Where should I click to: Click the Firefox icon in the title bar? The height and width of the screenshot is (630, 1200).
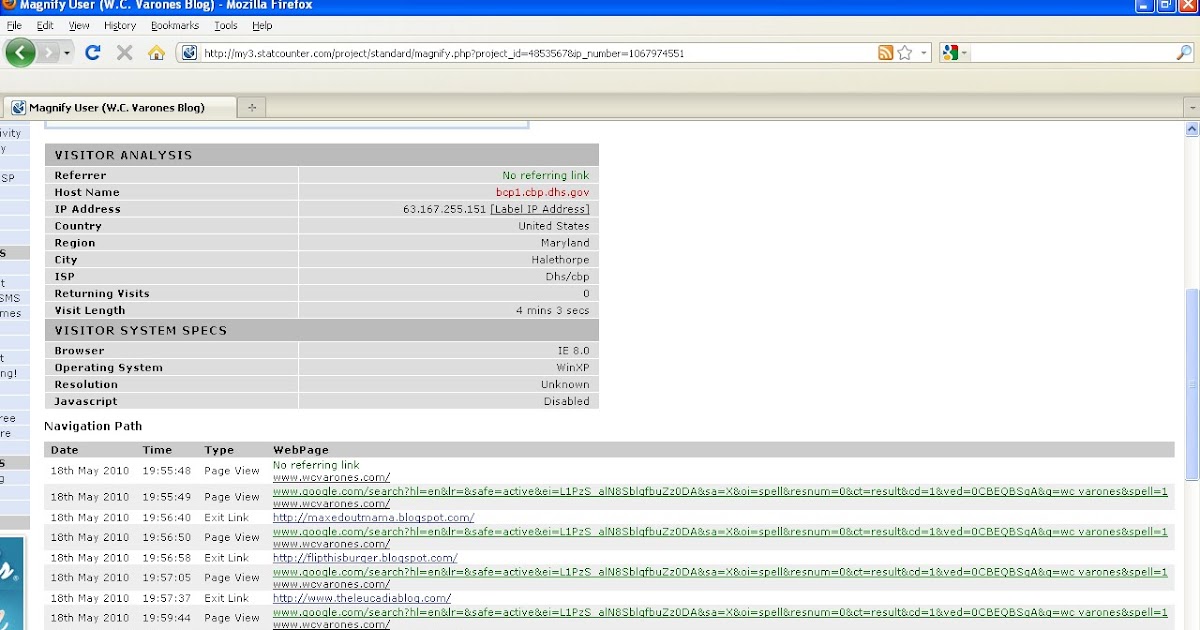tap(9, 5)
